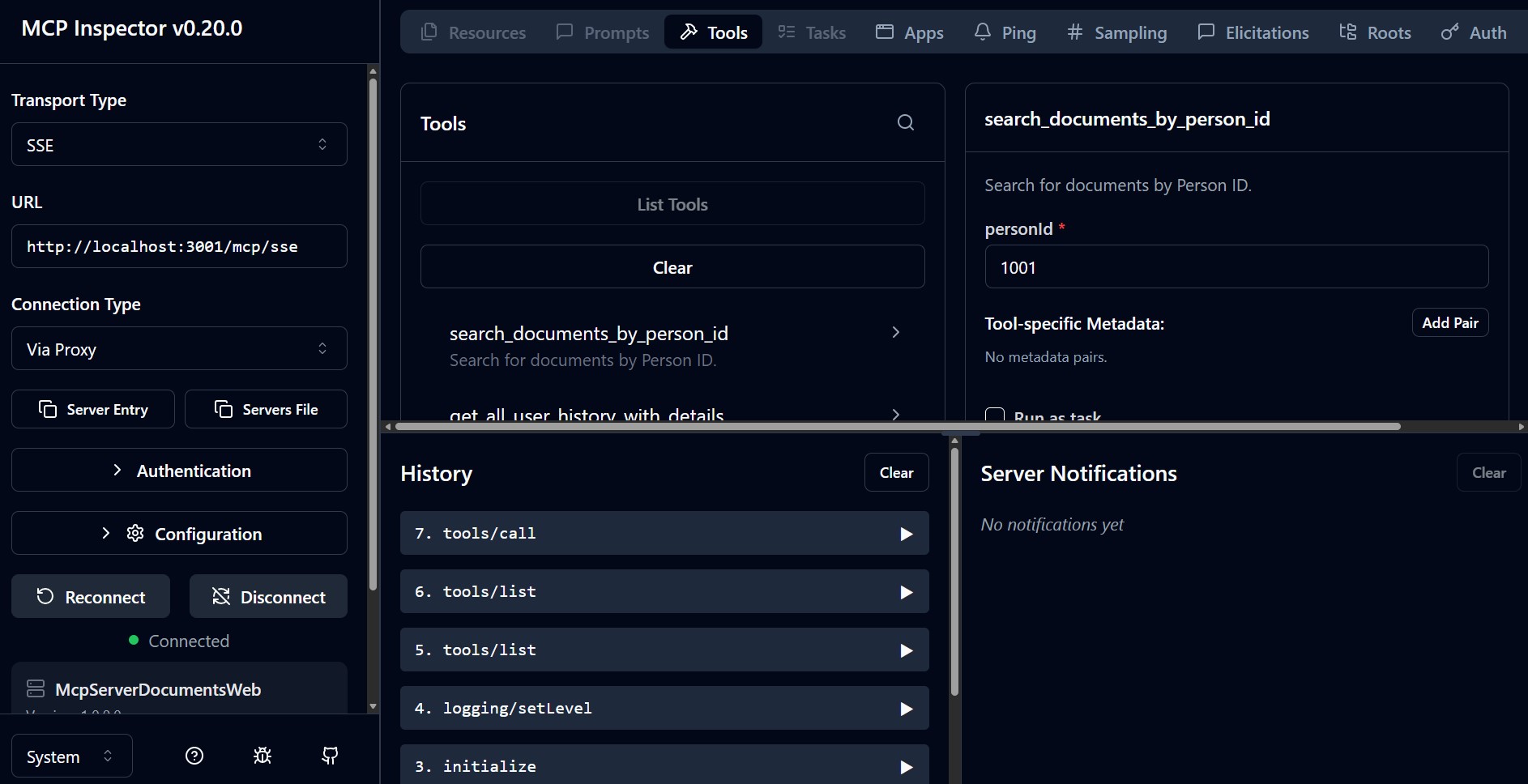The width and height of the screenshot is (1528, 784).
Task: Open the help icon in sidebar footer
Action: click(x=194, y=756)
